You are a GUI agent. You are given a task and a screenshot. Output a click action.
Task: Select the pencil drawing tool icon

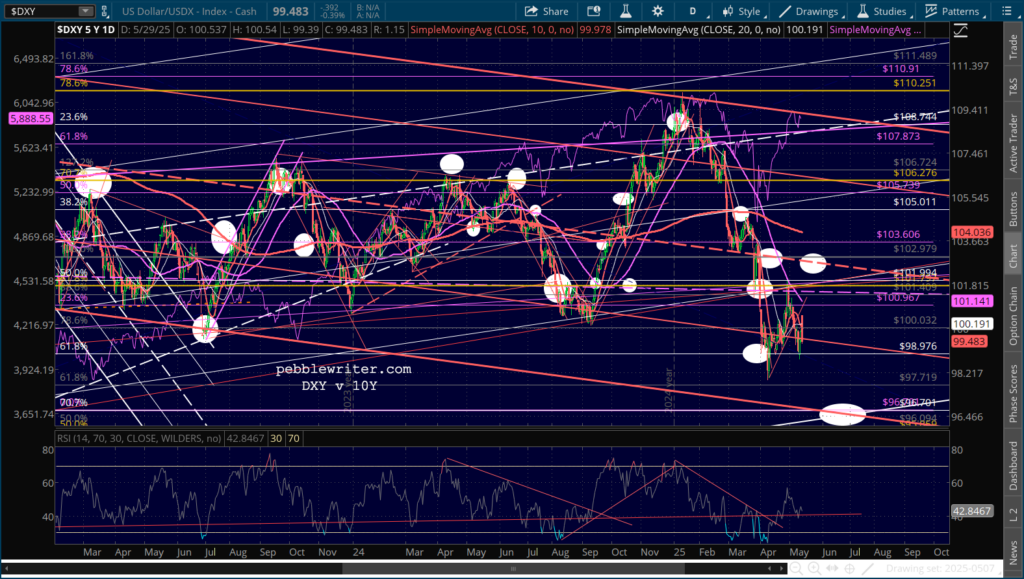point(868,569)
